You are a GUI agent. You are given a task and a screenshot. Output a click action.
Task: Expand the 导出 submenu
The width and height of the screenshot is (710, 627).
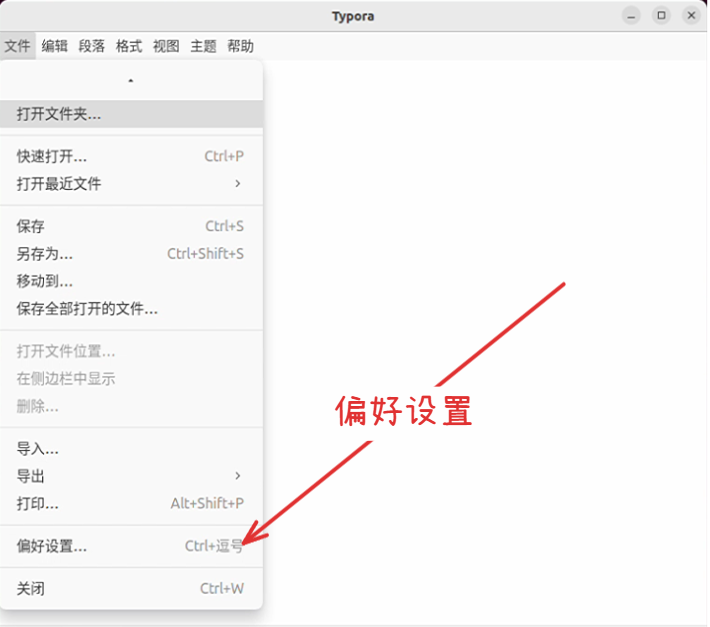[131, 476]
